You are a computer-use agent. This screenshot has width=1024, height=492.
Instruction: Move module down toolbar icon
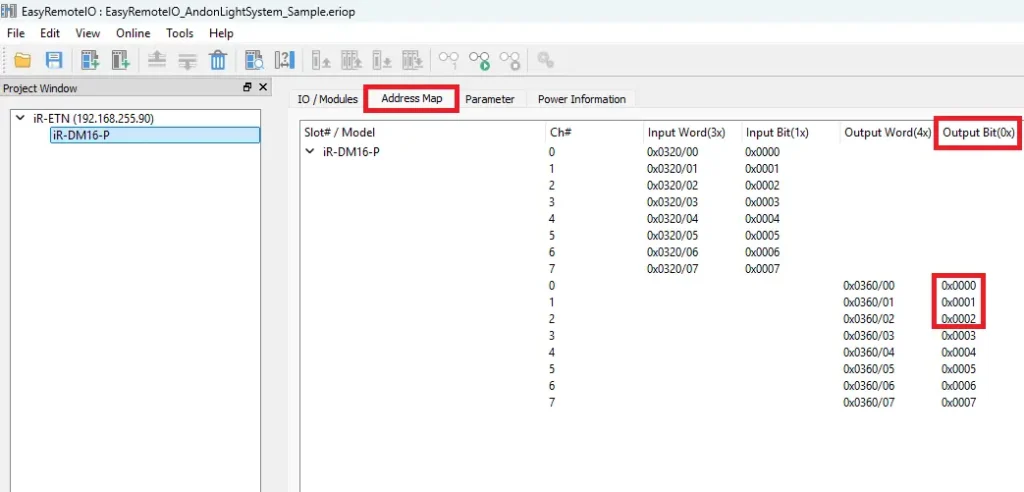[187, 61]
